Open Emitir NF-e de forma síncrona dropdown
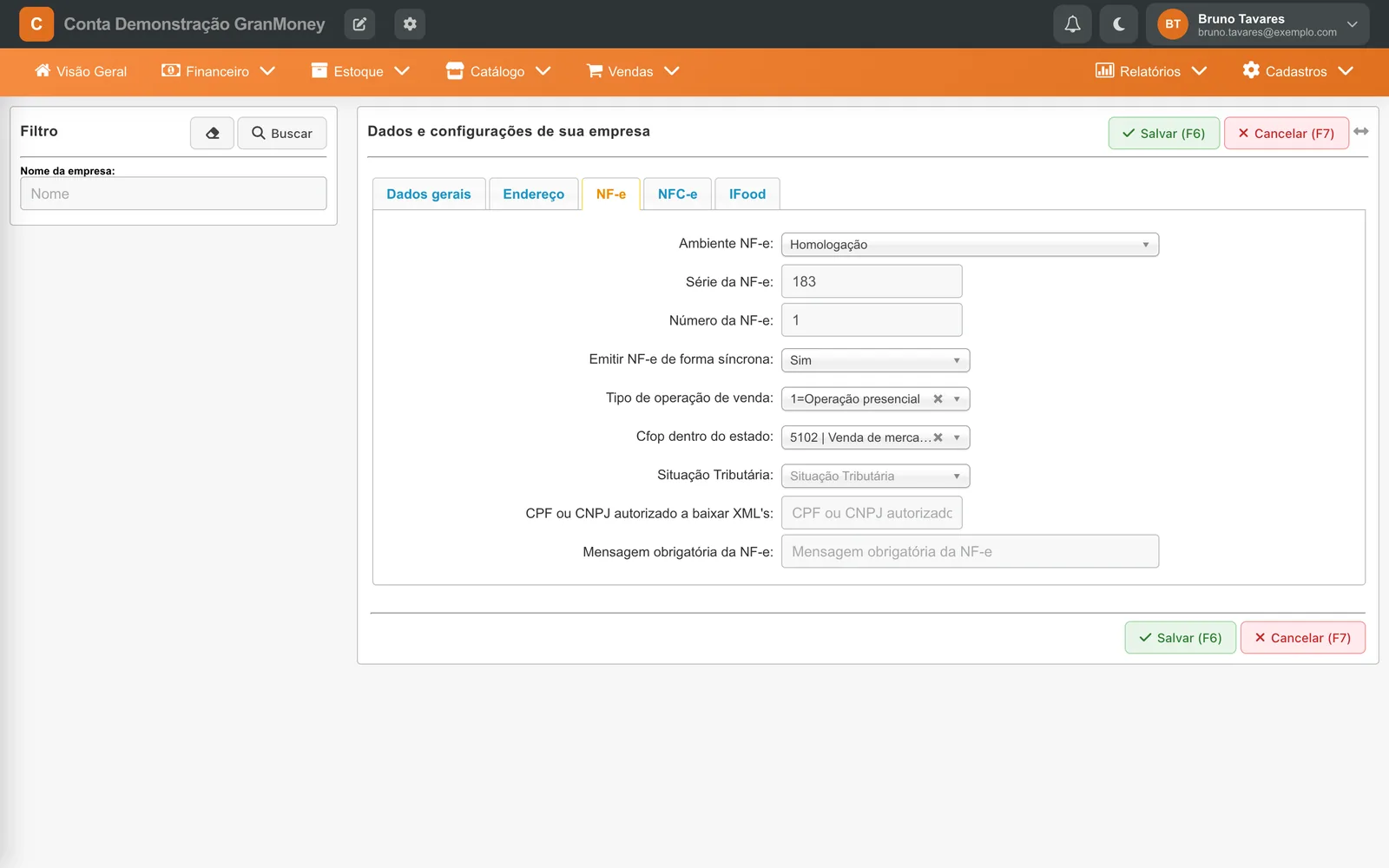Image resolution: width=1389 pixels, height=868 pixels. (x=875, y=360)
